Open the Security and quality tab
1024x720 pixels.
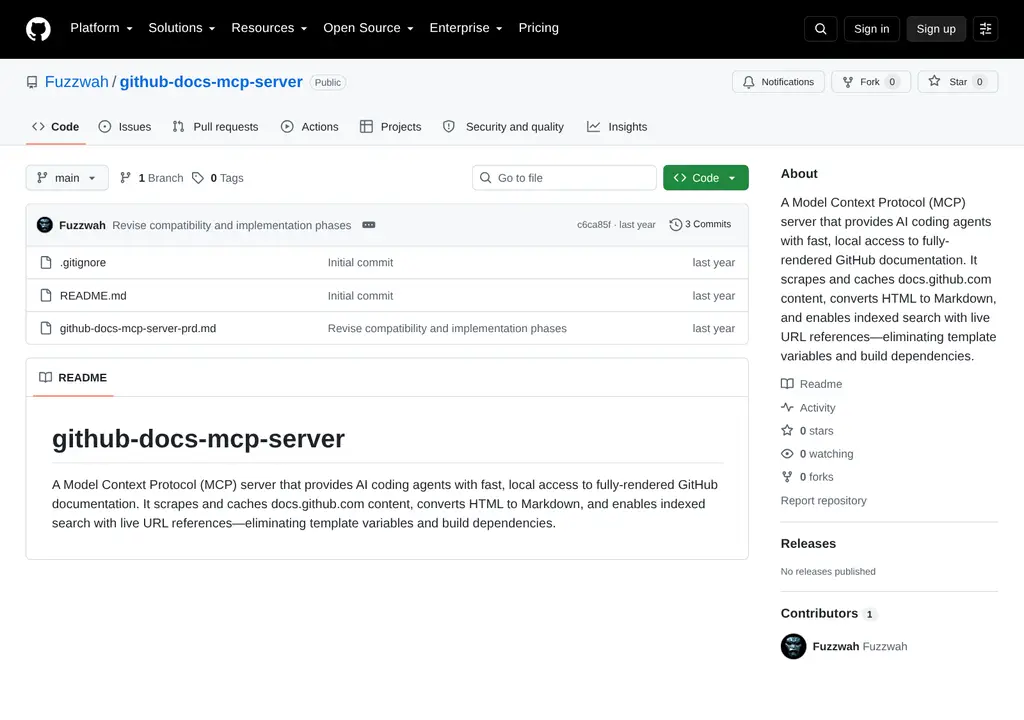pos(503,127)
